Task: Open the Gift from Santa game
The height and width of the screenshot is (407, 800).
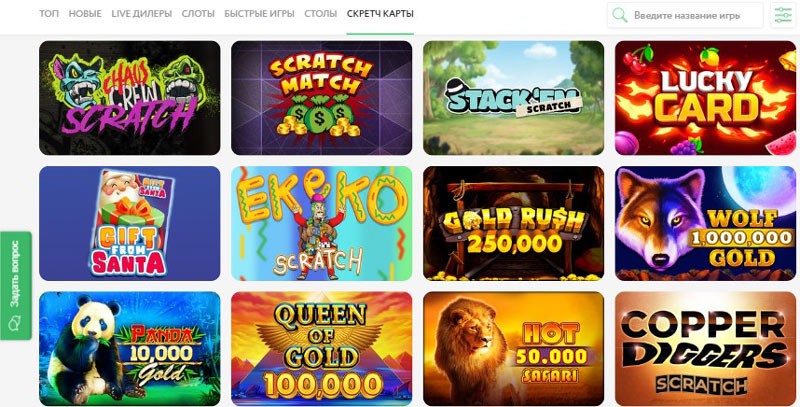Action: [x=130, y=223]
